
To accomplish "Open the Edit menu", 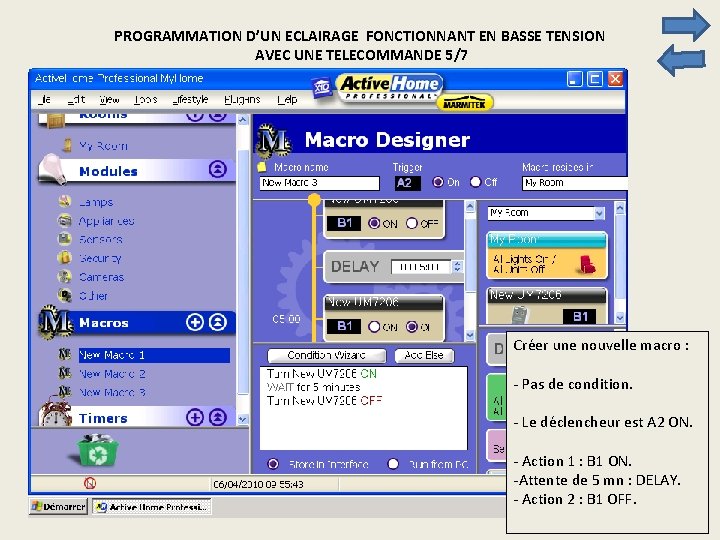I will click(x=76, y=99).
